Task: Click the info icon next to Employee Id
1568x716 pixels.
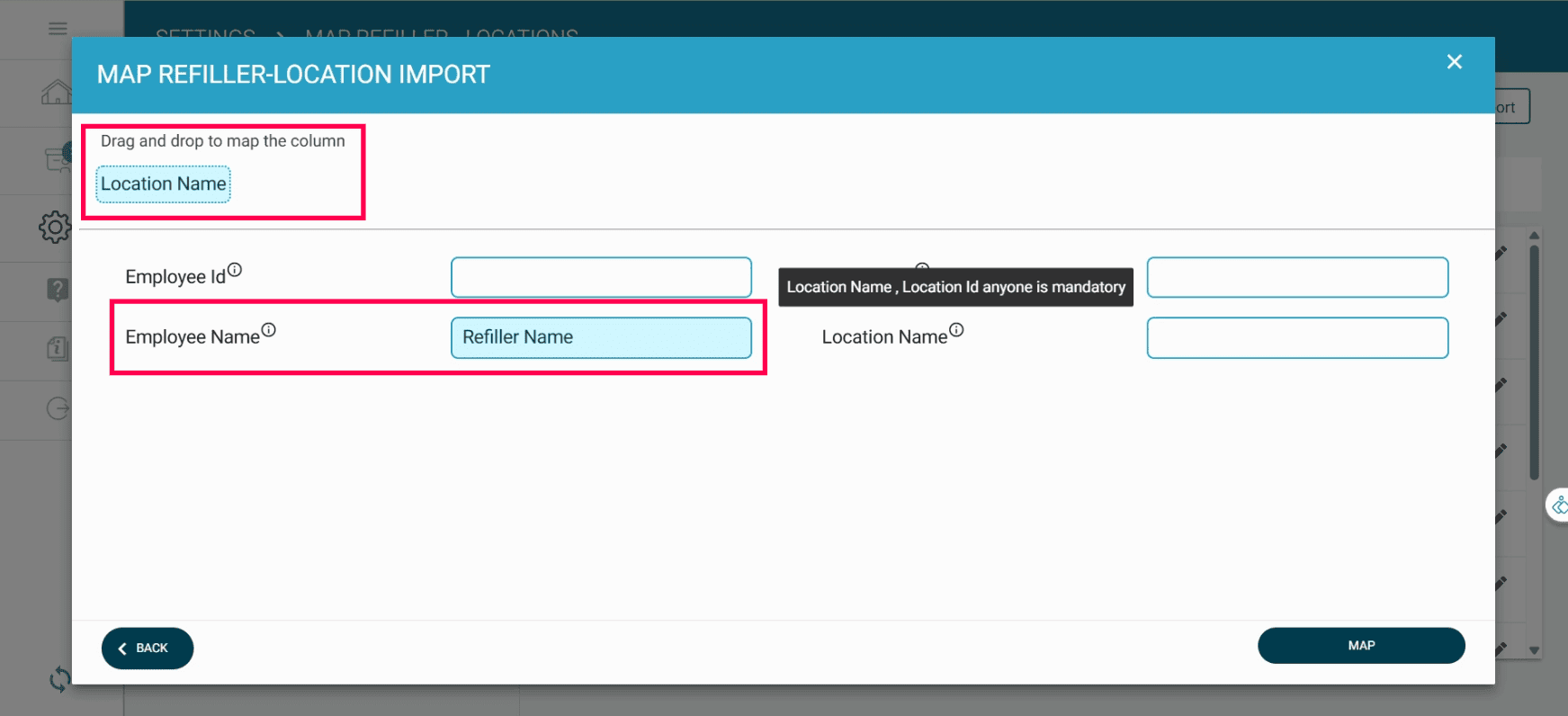Action: (235, 270)
